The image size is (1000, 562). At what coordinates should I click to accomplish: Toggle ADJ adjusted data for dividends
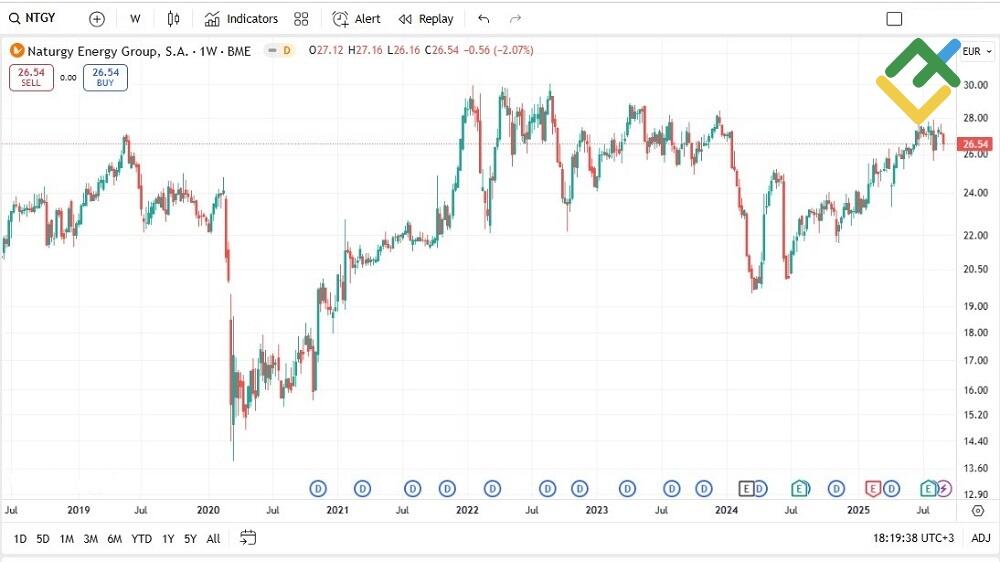point(980,538)
